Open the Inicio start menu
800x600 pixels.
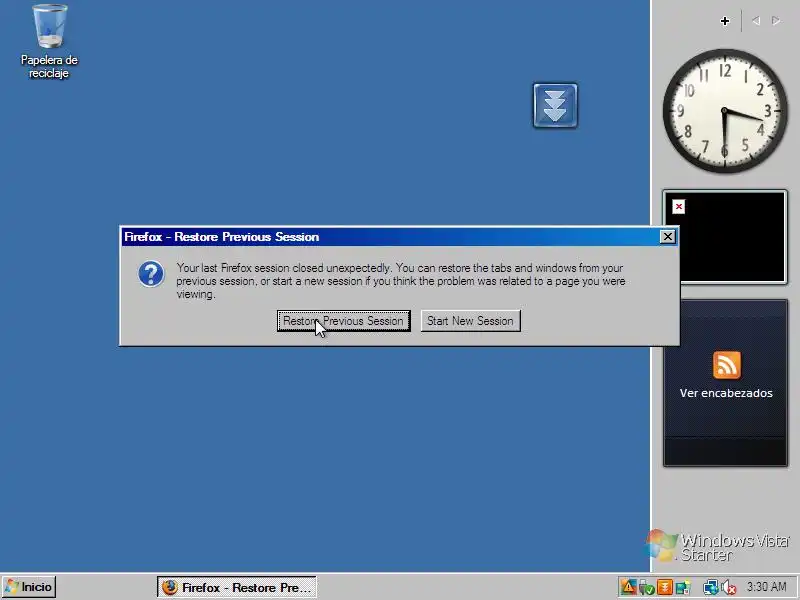[x=29, y=587]
